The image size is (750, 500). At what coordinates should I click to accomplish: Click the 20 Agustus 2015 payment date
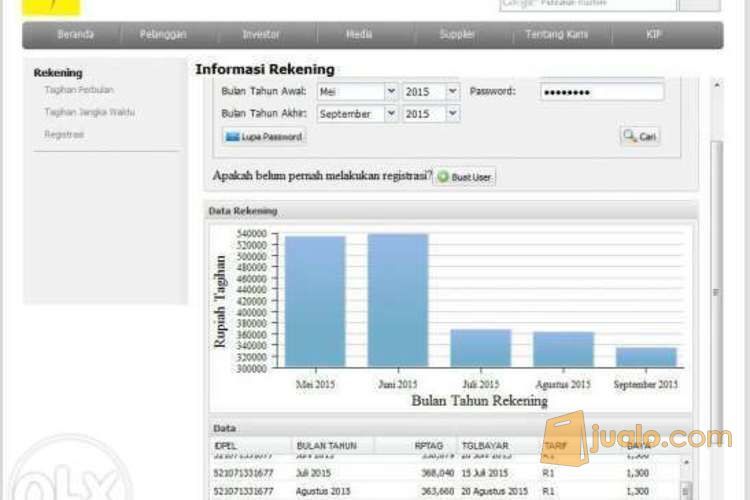495,491
